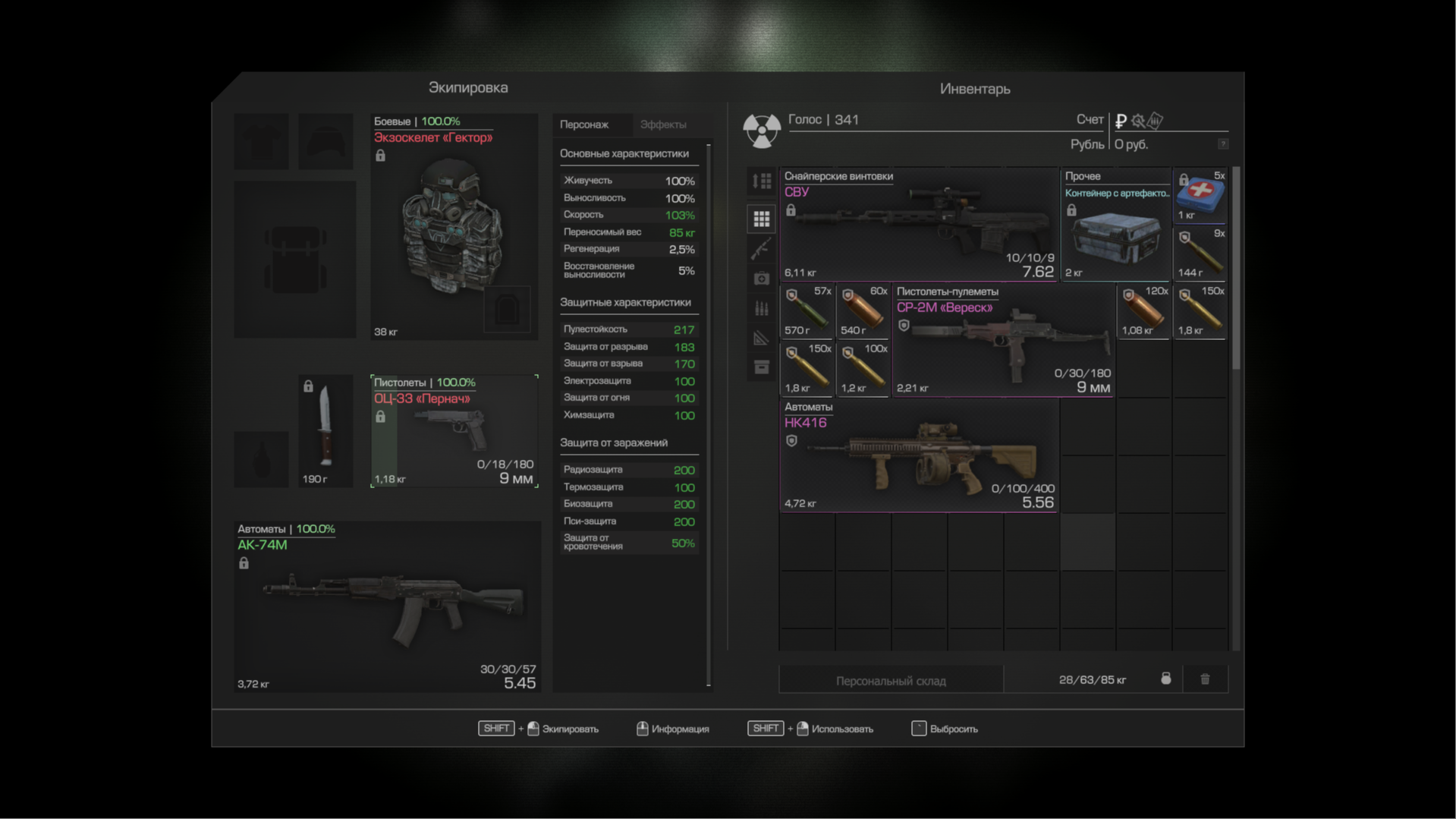Click the shield badge on HK416
Screen dimensions: 1456x819
click(x=791, y=441)
